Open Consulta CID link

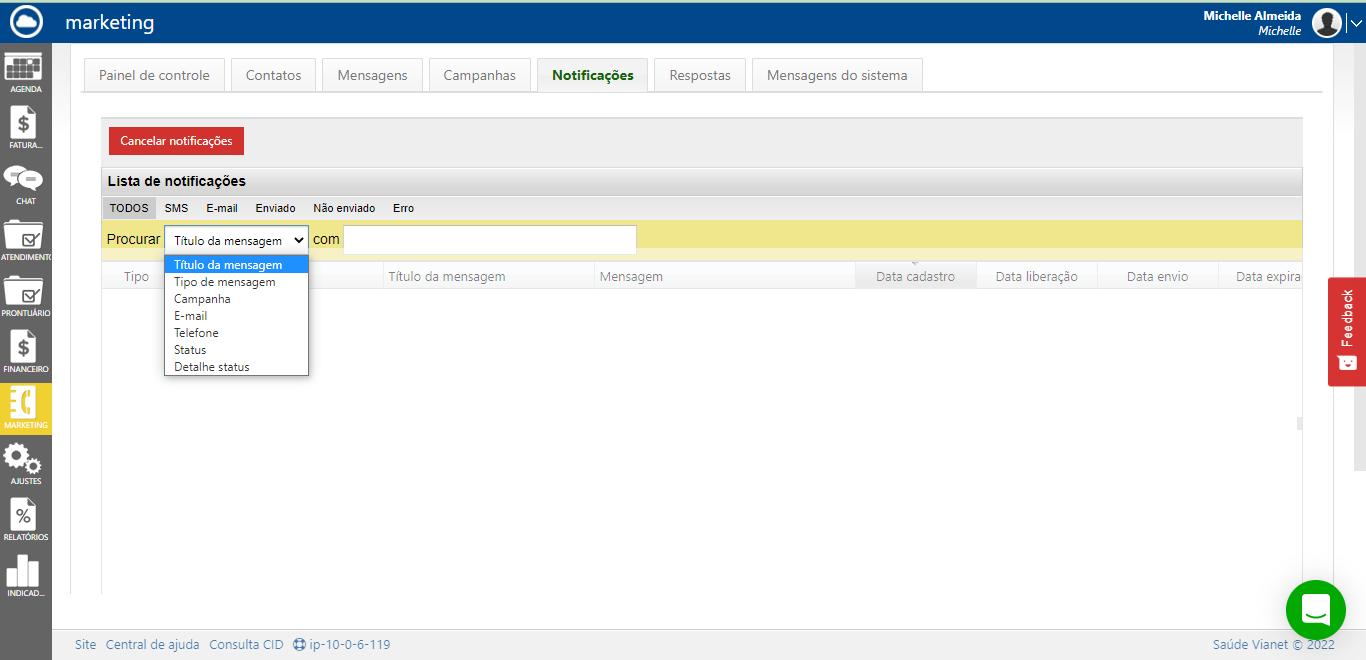[246, 645]
